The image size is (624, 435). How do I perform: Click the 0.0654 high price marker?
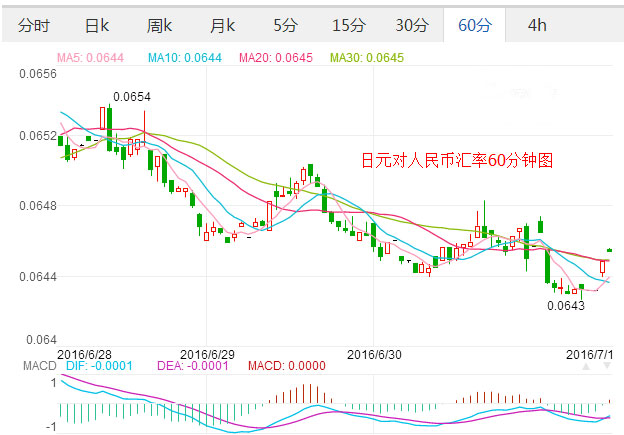131,97
